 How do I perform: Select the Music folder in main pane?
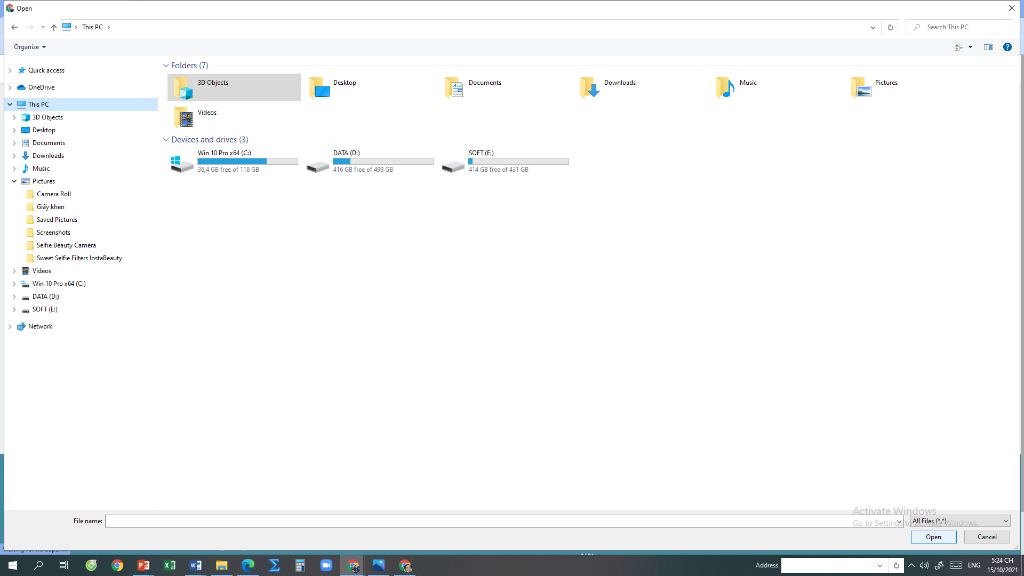(776, 88)
